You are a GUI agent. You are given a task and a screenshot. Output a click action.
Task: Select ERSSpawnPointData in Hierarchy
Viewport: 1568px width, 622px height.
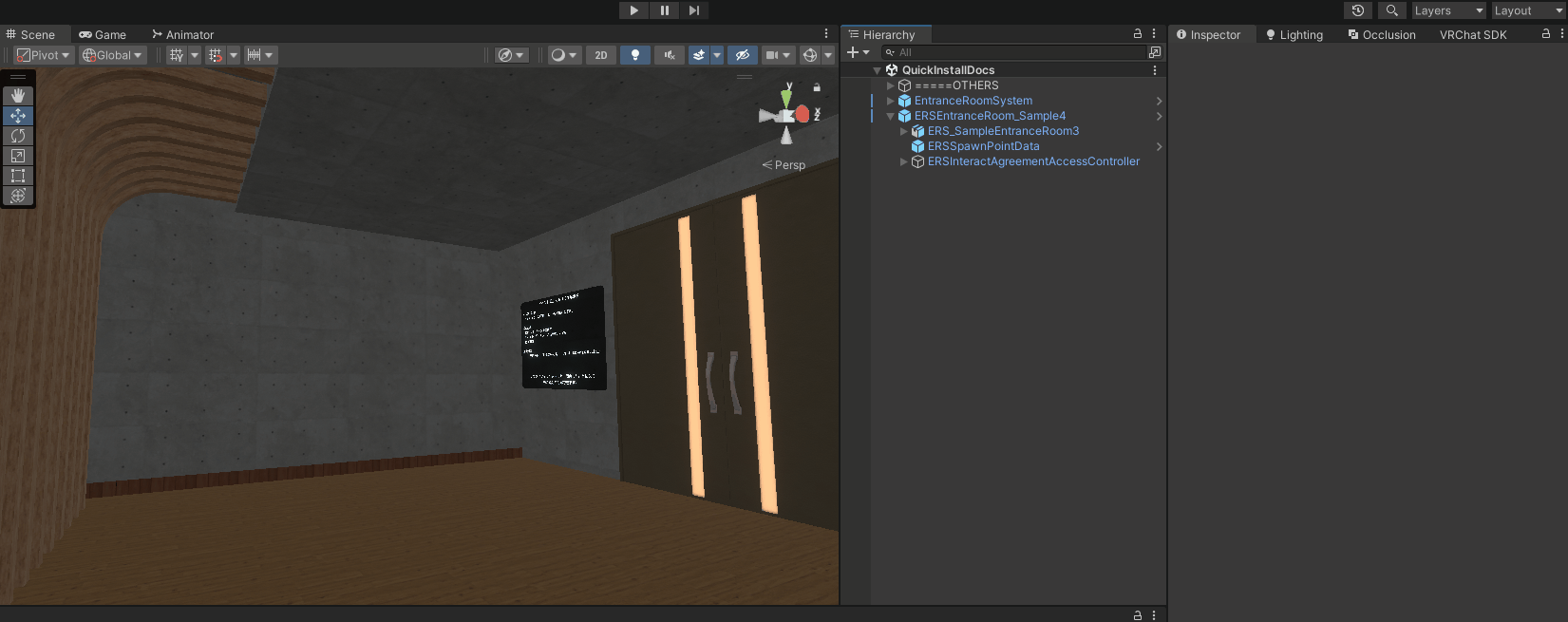tap(983, 146)
